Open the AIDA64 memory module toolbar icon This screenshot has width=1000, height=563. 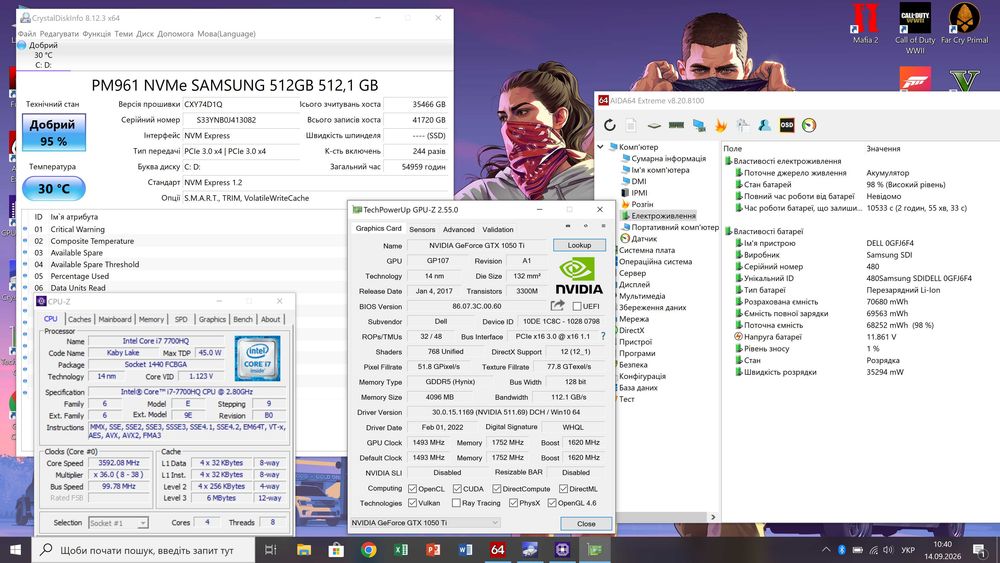[676, 126]
